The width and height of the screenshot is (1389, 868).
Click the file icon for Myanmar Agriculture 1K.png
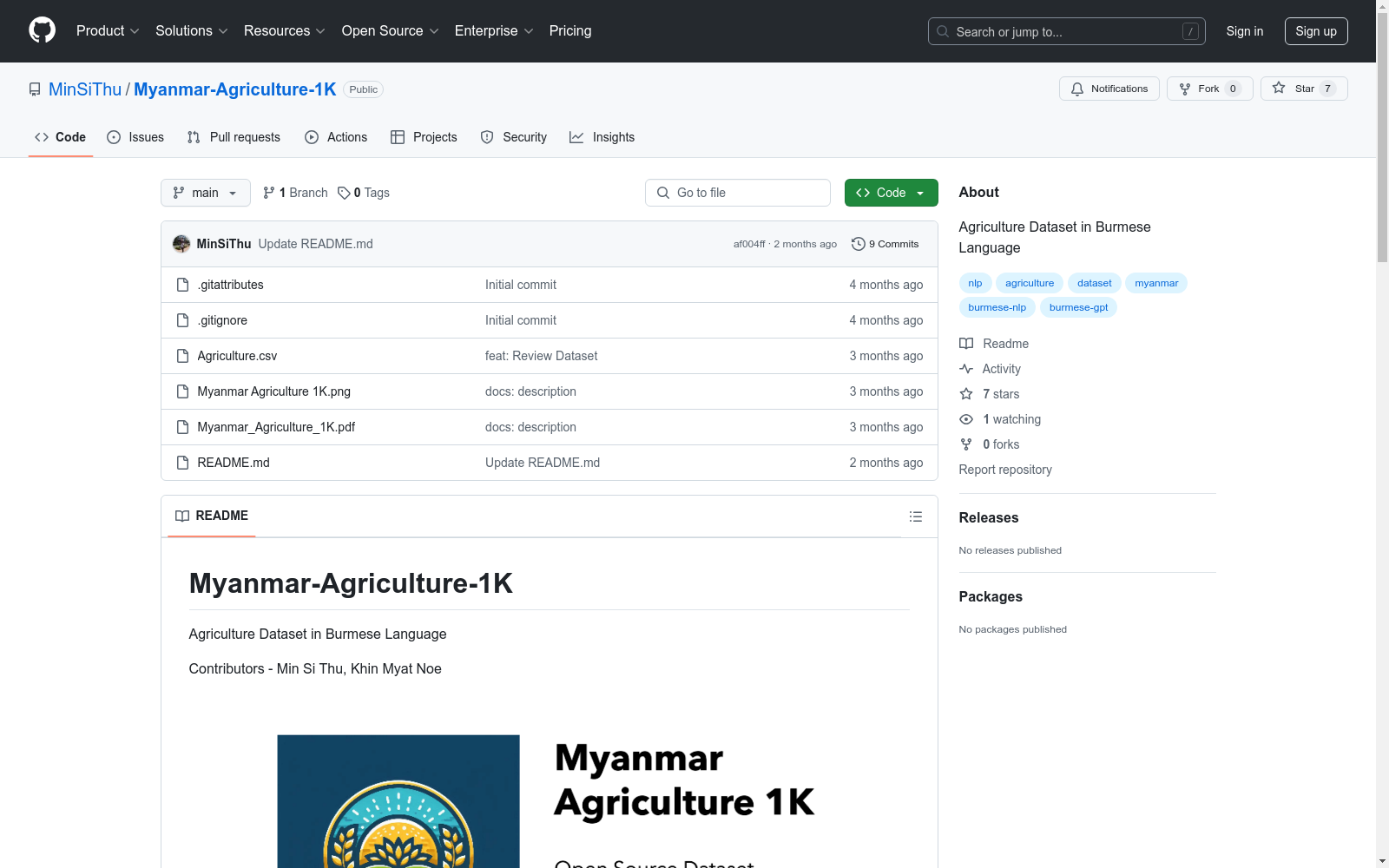[x=182, y=391]
